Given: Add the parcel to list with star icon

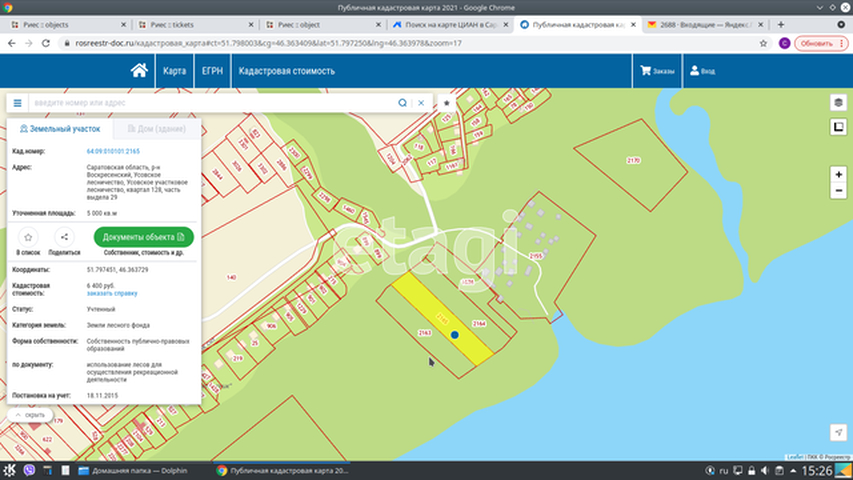Looking at the screenshot, I should (28, 237).
